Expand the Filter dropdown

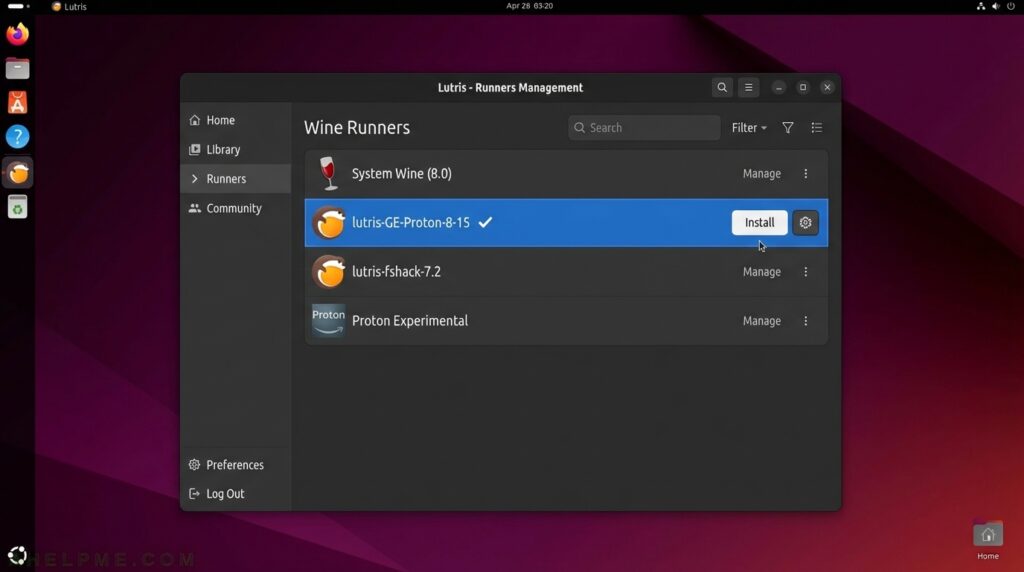pos(749,128)
